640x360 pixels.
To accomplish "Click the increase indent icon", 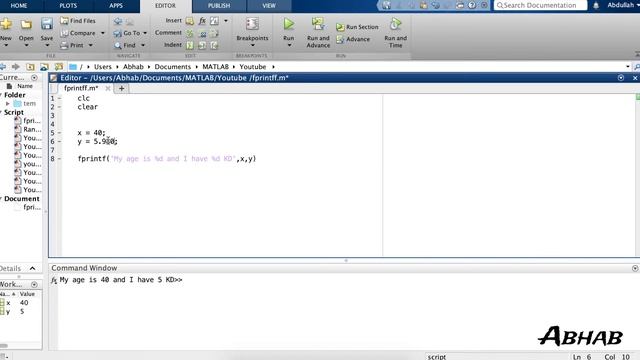I will tap(202, 45).
